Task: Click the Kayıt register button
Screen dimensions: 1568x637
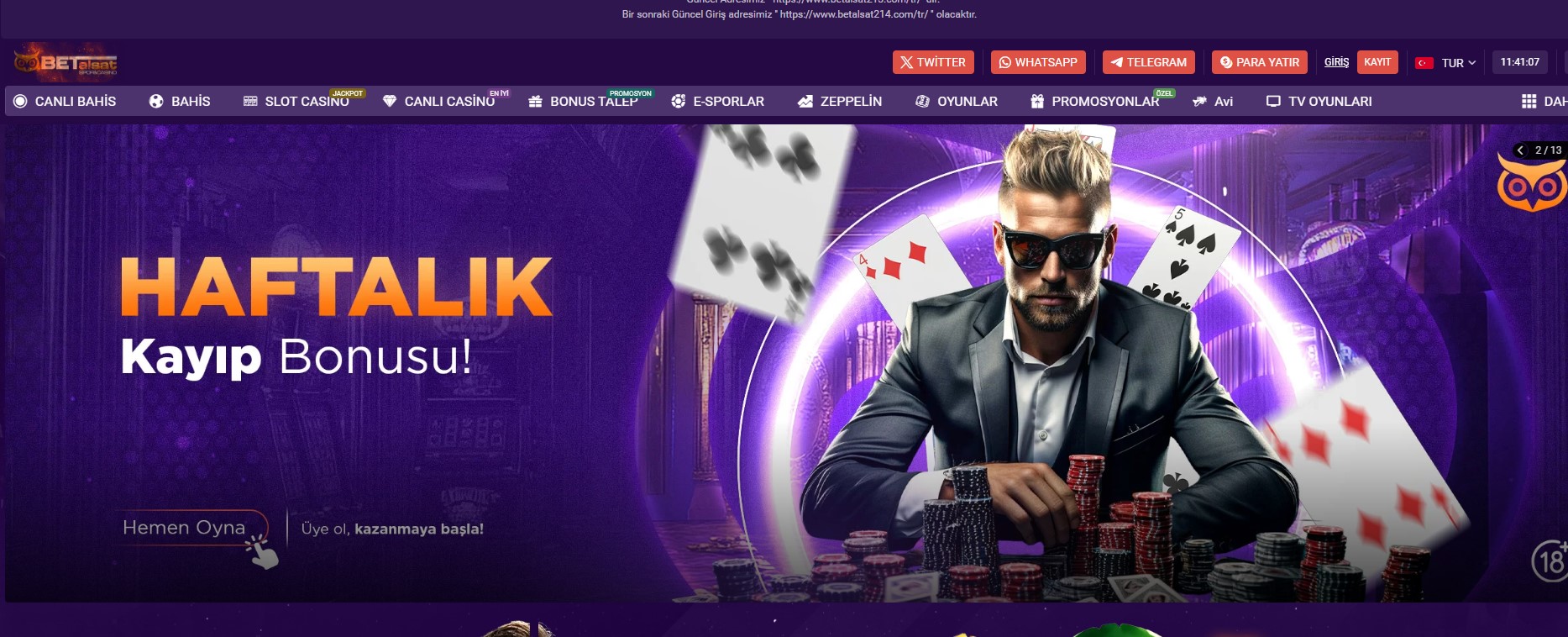Action: tap(1377, 62)
